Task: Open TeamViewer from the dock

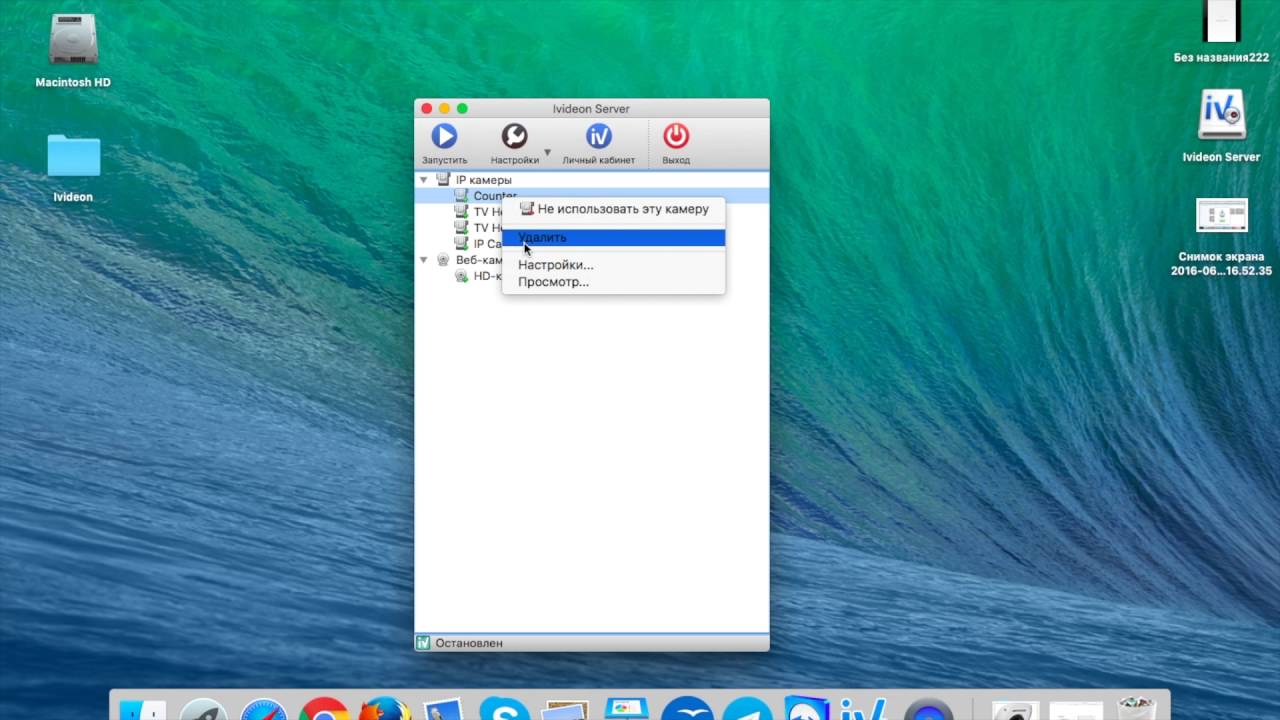Action: pos(807,708)
